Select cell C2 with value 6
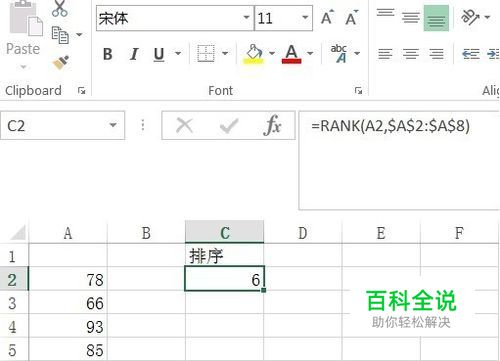500x361 pixels. point(224,279)
